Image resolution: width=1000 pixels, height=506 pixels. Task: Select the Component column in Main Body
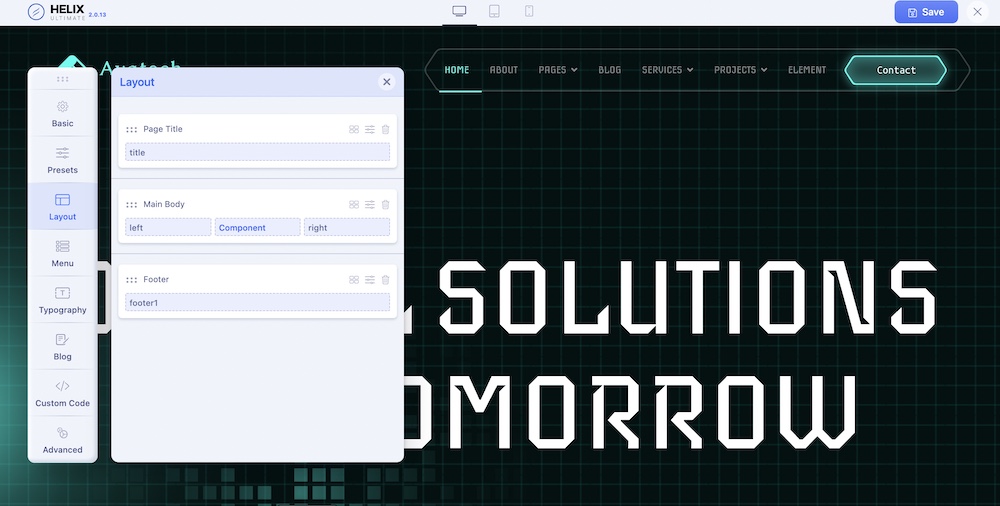pos(257,228)
